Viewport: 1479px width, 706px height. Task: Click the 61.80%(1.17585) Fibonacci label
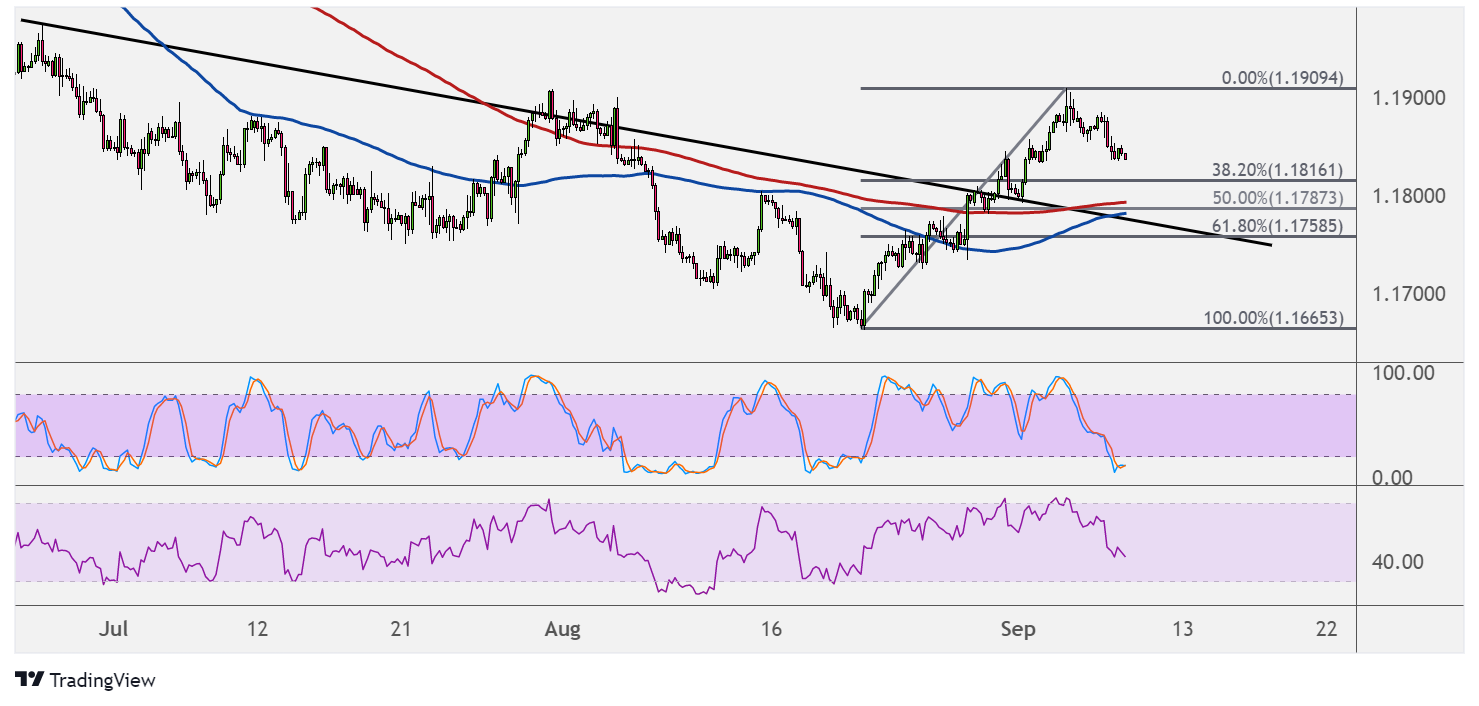(x=1277, y=226)
